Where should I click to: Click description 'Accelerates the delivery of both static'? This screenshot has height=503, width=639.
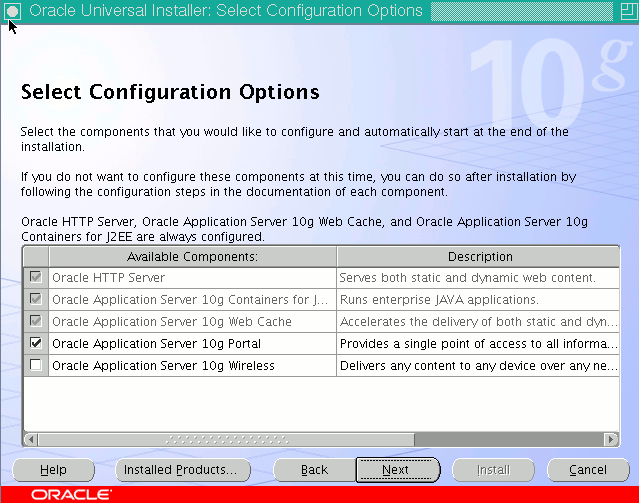tap(478, 322)
